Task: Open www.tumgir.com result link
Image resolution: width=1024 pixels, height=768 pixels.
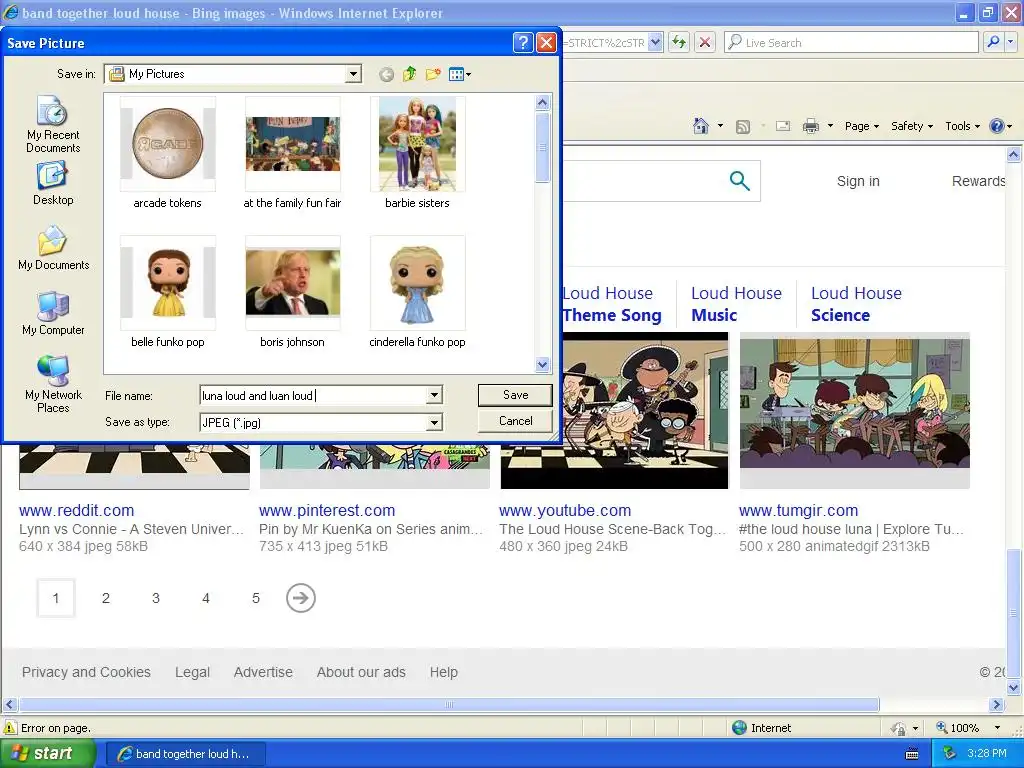Action: coord(799,510)
